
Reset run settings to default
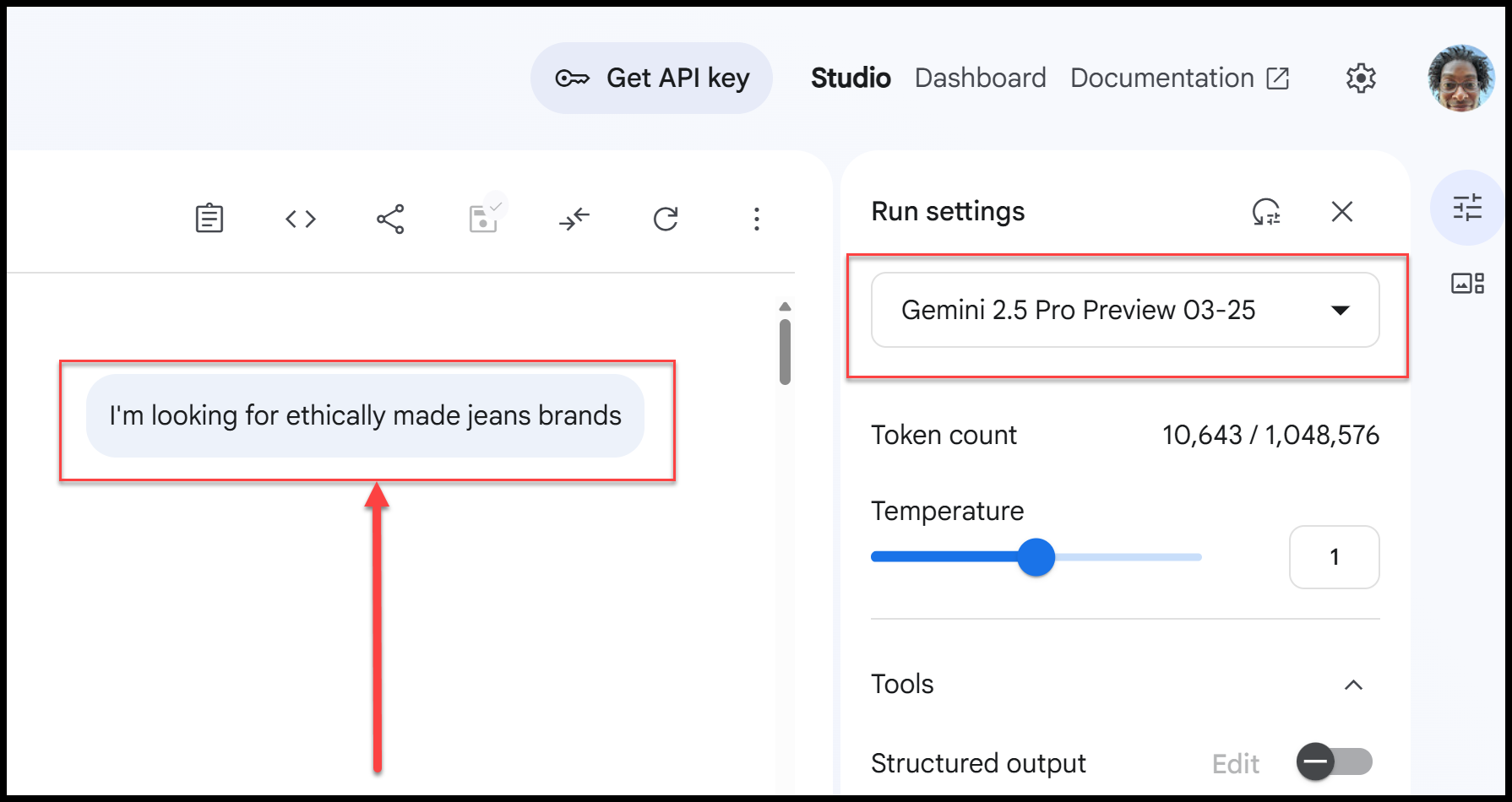1266,211
